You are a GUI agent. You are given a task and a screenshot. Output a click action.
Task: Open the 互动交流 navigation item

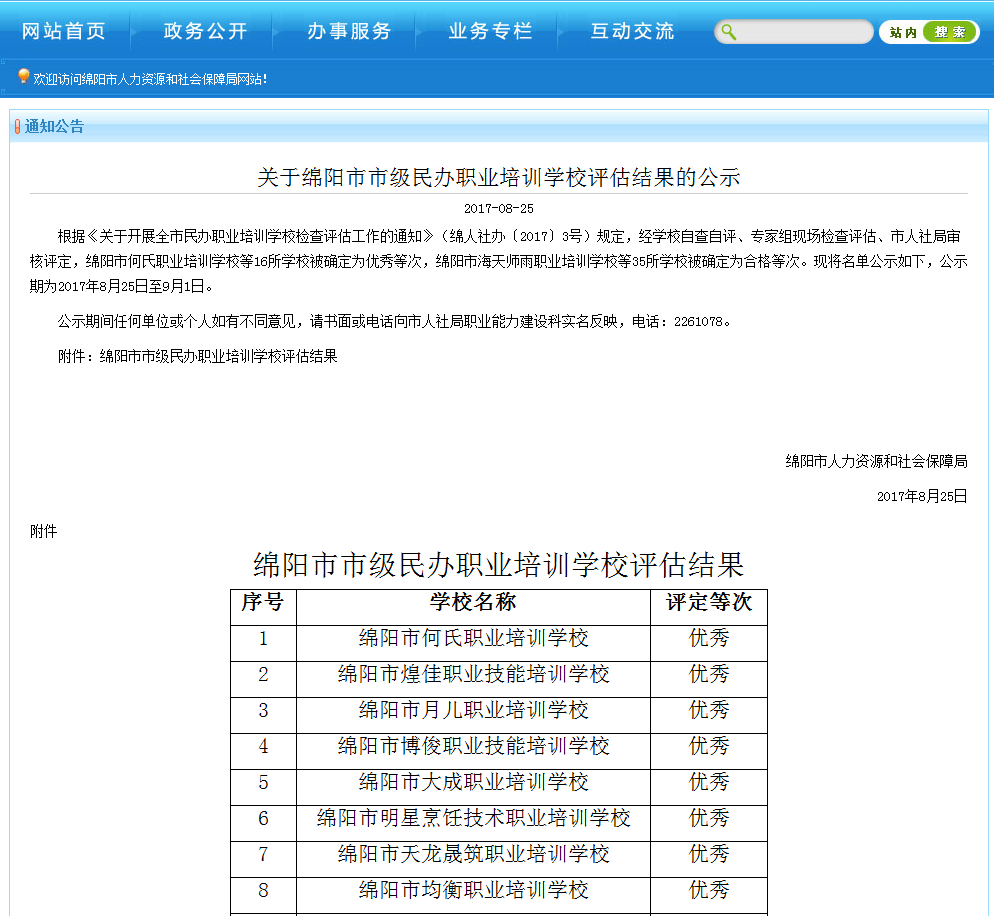click(633, 31)
